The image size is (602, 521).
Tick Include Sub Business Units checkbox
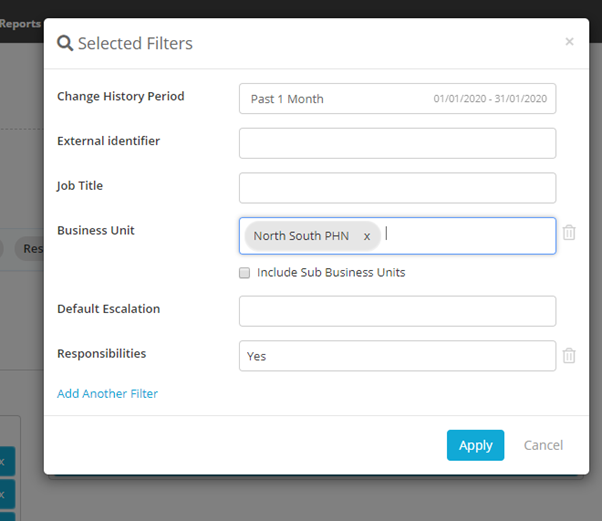pos(245,273)
